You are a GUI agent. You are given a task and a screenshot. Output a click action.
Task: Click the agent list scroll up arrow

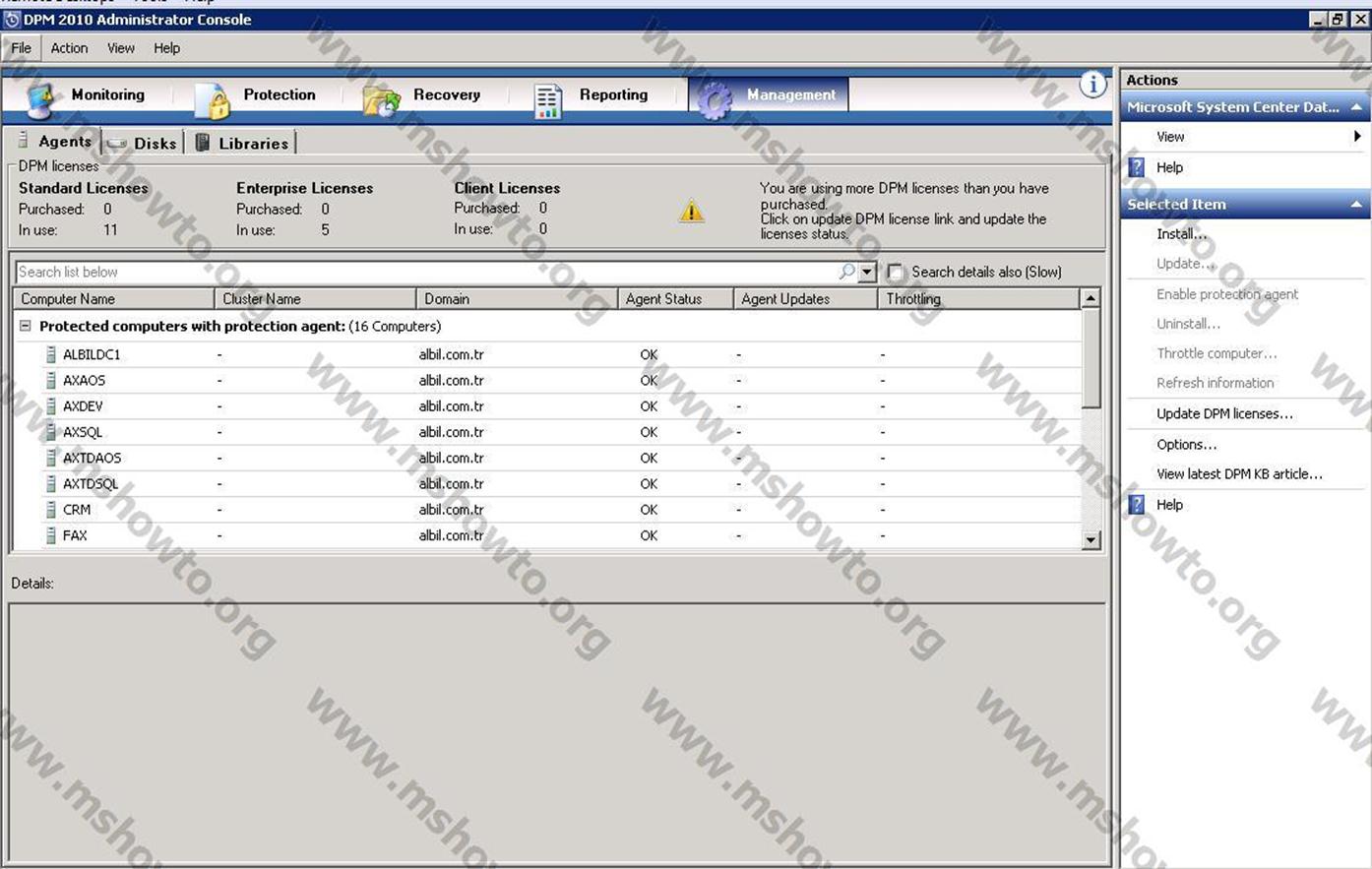[x=1091, y=298]
